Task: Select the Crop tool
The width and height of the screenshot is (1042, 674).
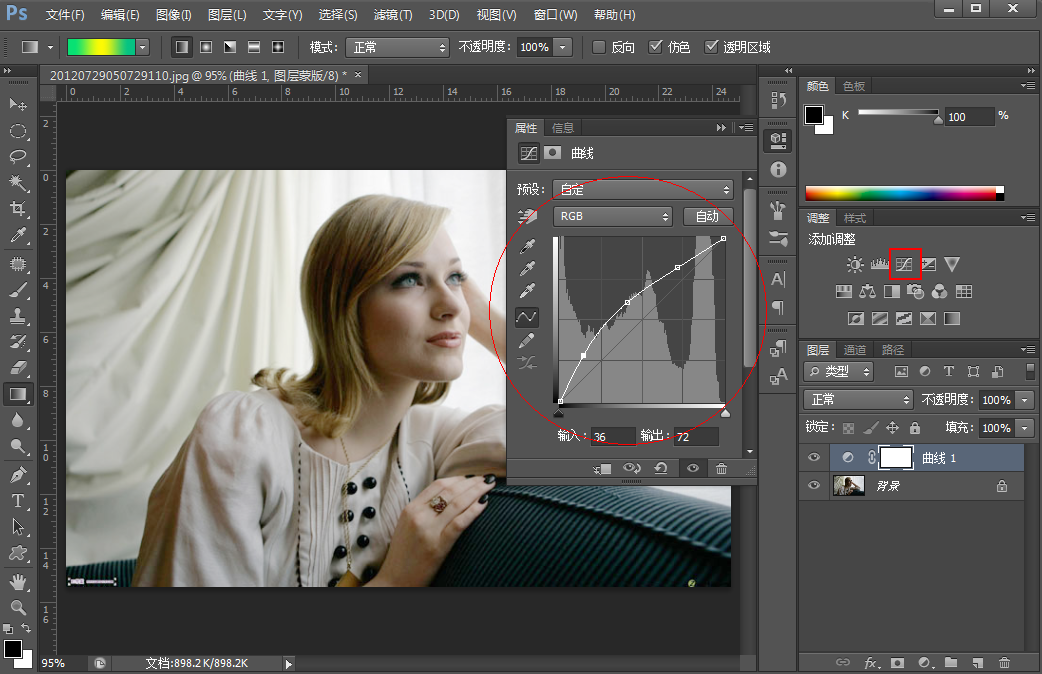Action: coord(18,209)
